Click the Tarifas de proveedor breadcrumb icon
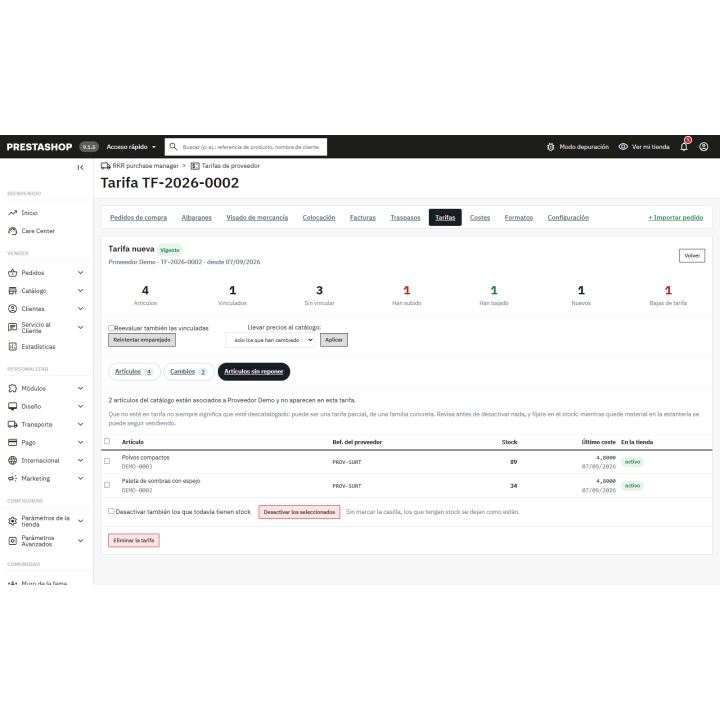This screenshot has width=720, height=720. pos(195,166)
